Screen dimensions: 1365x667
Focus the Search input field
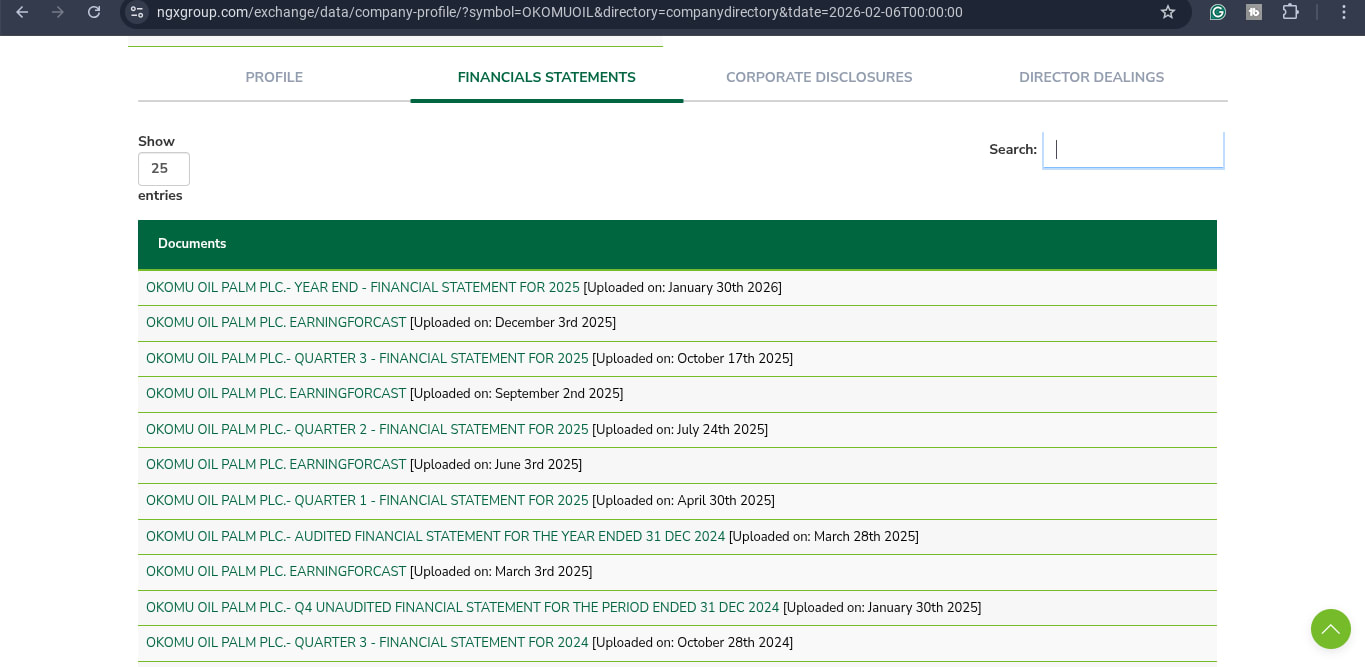pos(1133,149)
